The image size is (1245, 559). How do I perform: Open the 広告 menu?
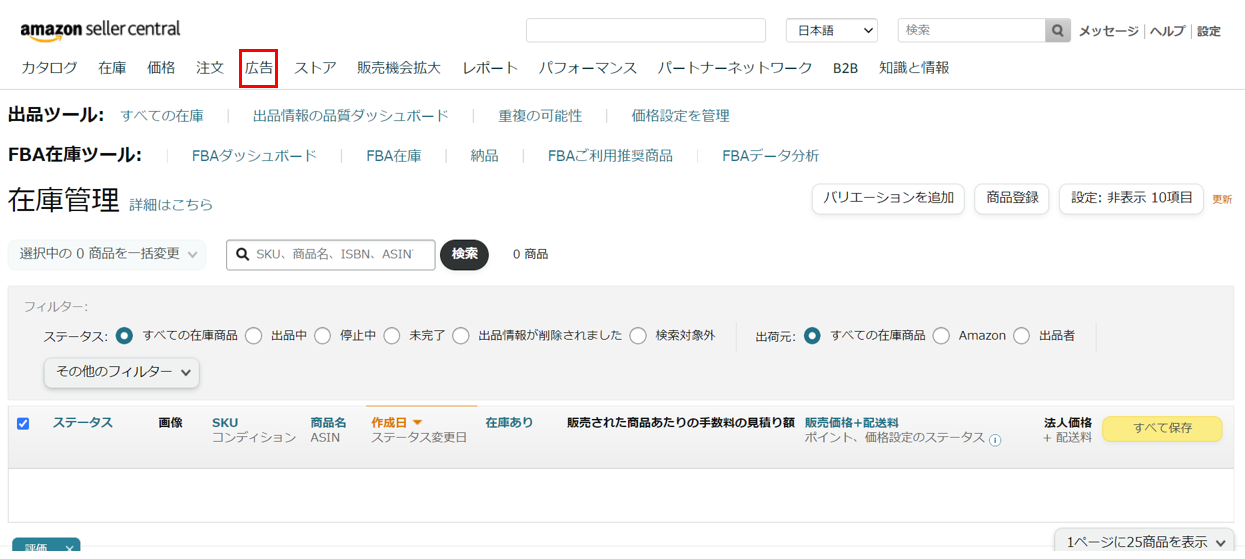point(259,68)
